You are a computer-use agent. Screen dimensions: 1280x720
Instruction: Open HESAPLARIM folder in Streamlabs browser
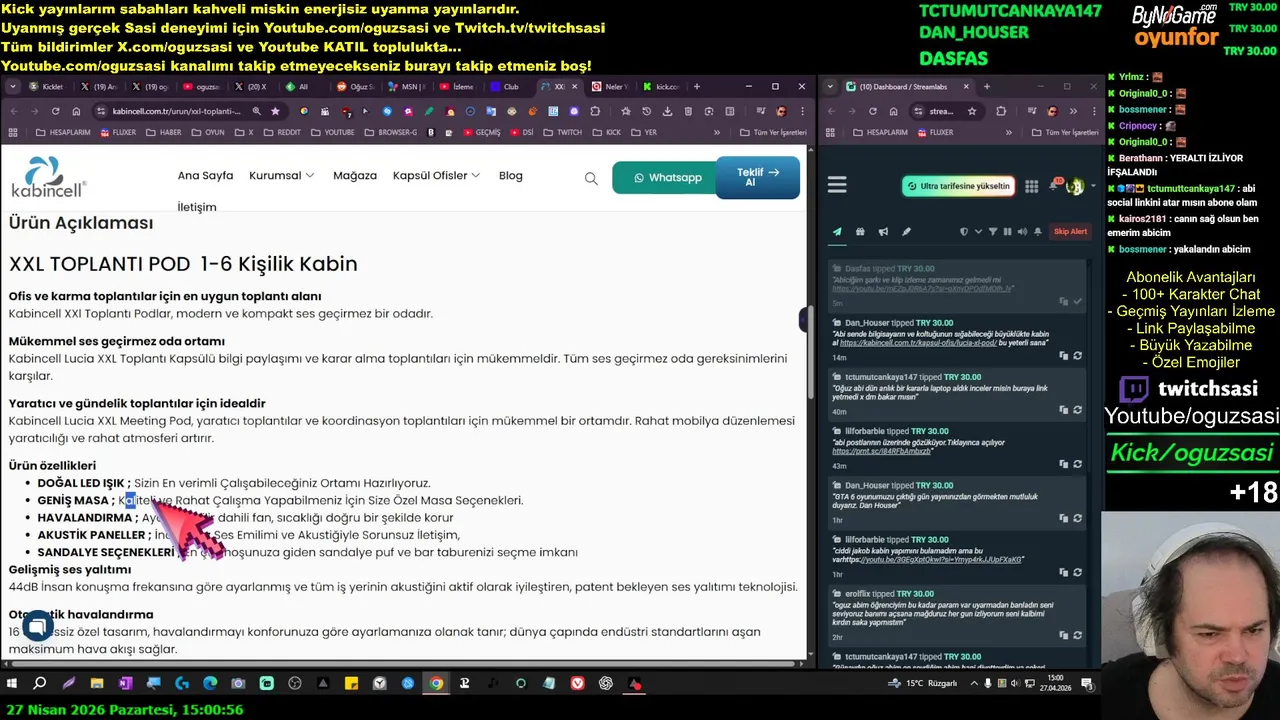880,132
